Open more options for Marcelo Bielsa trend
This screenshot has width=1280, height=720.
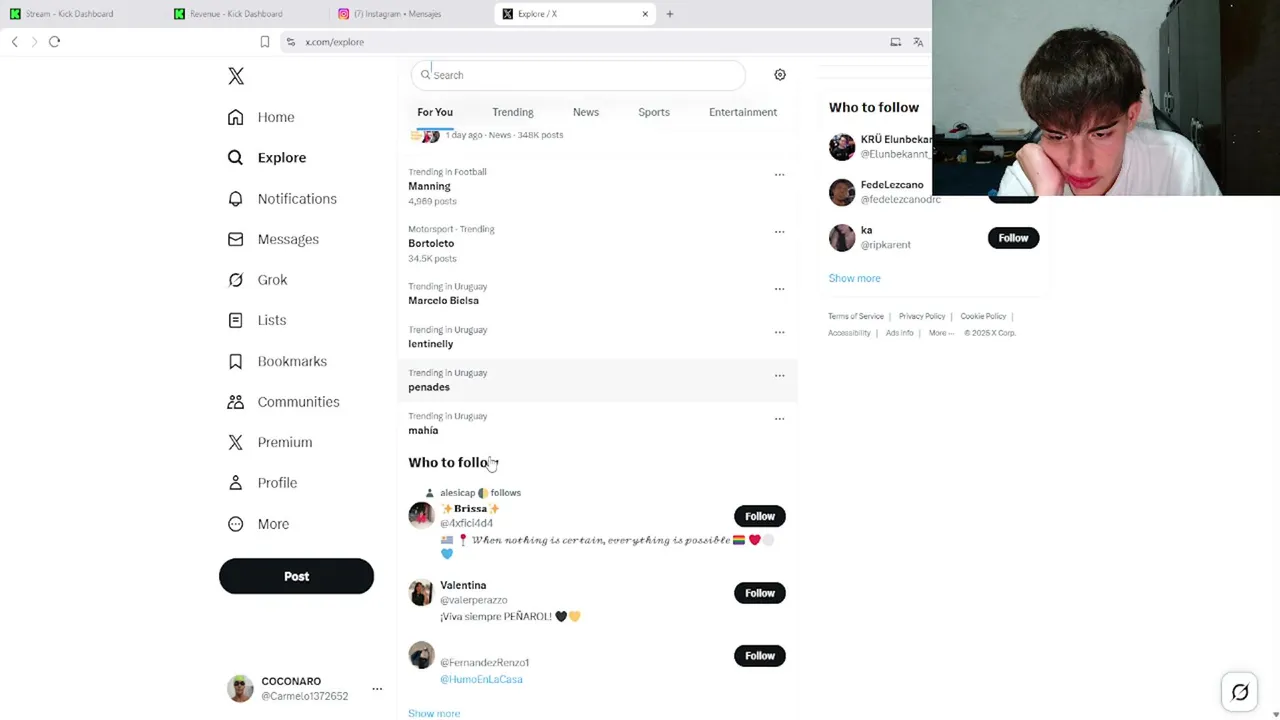pos(779,289)
